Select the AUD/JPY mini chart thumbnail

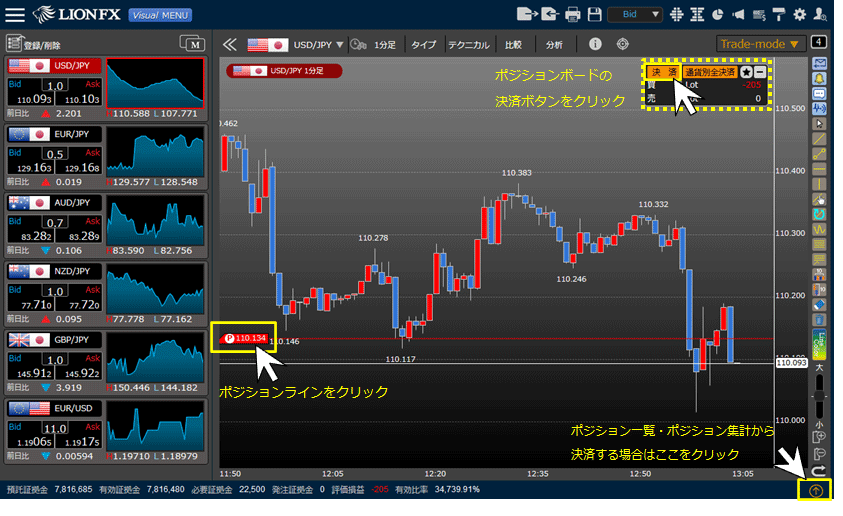coord(155,220)
